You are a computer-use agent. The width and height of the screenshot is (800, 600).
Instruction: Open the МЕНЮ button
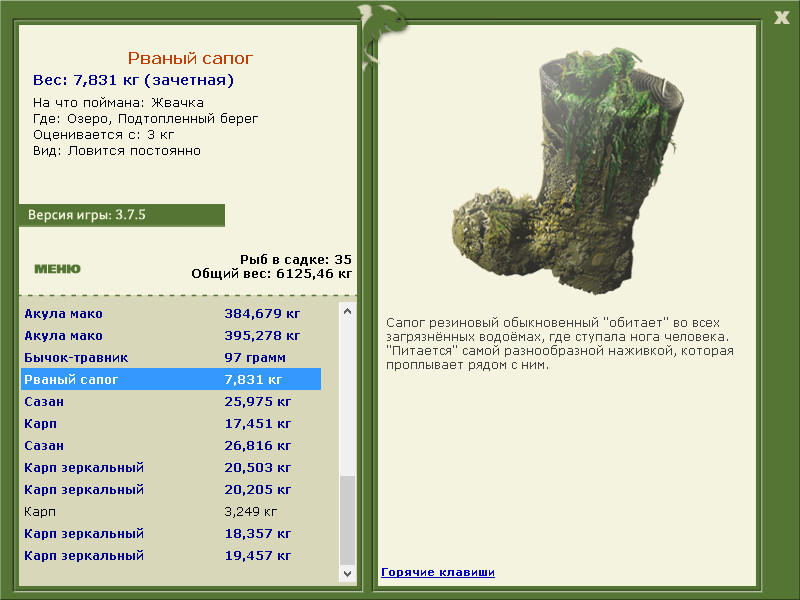pos(57,268)
